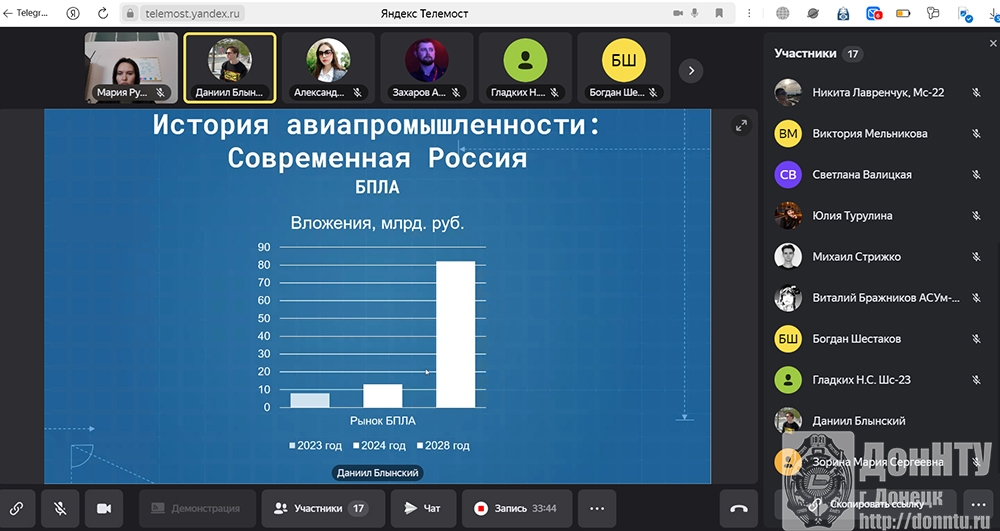Click the Демонстрация screen share button

tap(196, 508)
